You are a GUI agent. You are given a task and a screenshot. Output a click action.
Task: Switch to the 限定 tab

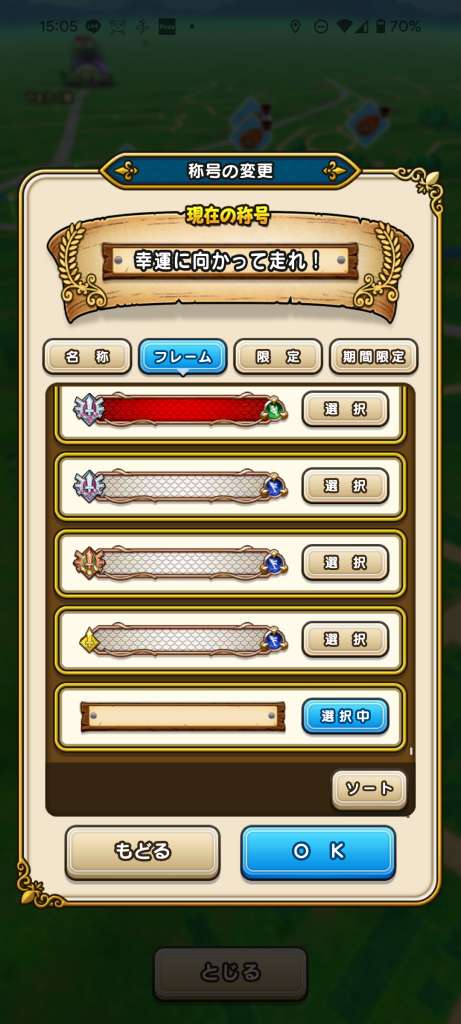click(278, 357)
